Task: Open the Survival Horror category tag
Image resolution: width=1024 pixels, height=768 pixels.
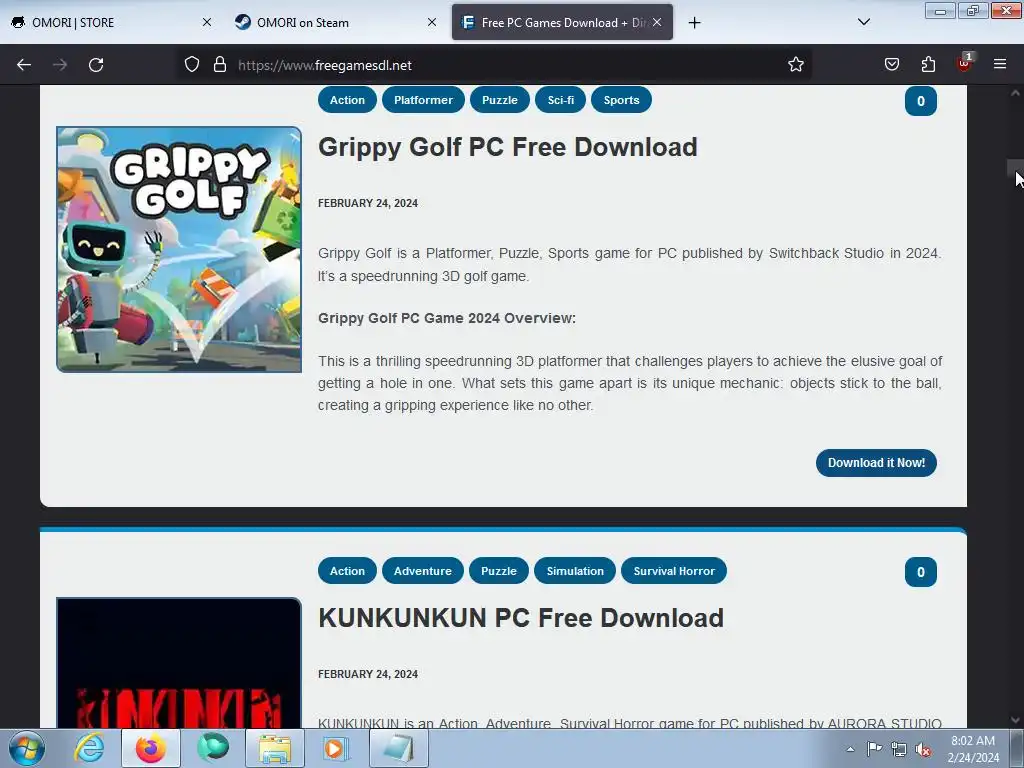Action: [674, 571]
